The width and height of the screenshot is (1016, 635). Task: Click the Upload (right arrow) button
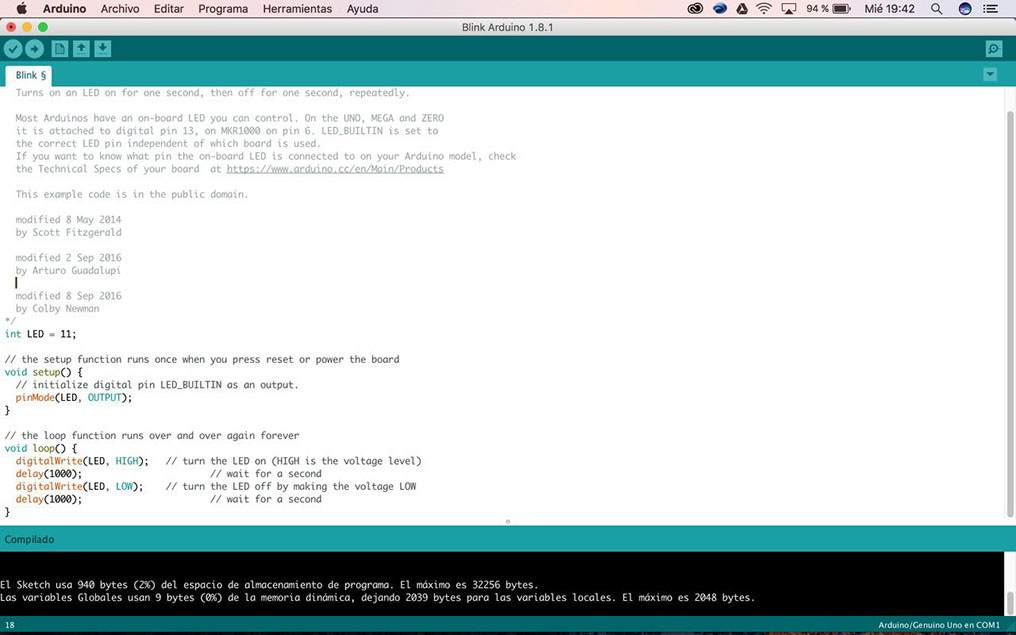34,49
